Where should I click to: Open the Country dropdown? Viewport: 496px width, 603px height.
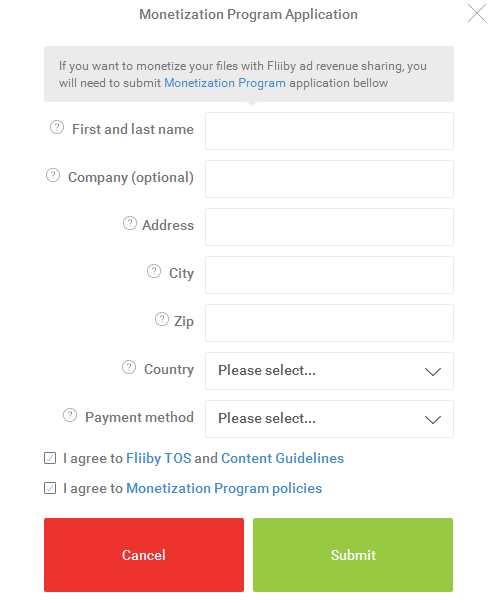pos(330,371)
